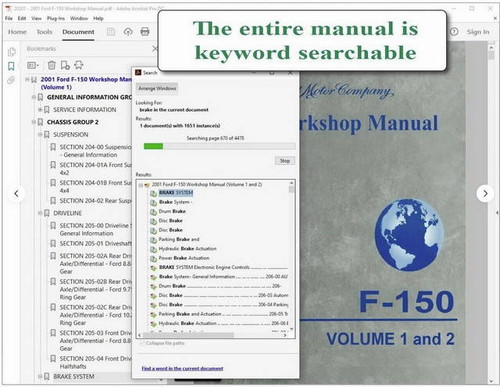This screenshot has width=500, height=387.
Task: Switch to the Tools tab
Action: [44, 32]
